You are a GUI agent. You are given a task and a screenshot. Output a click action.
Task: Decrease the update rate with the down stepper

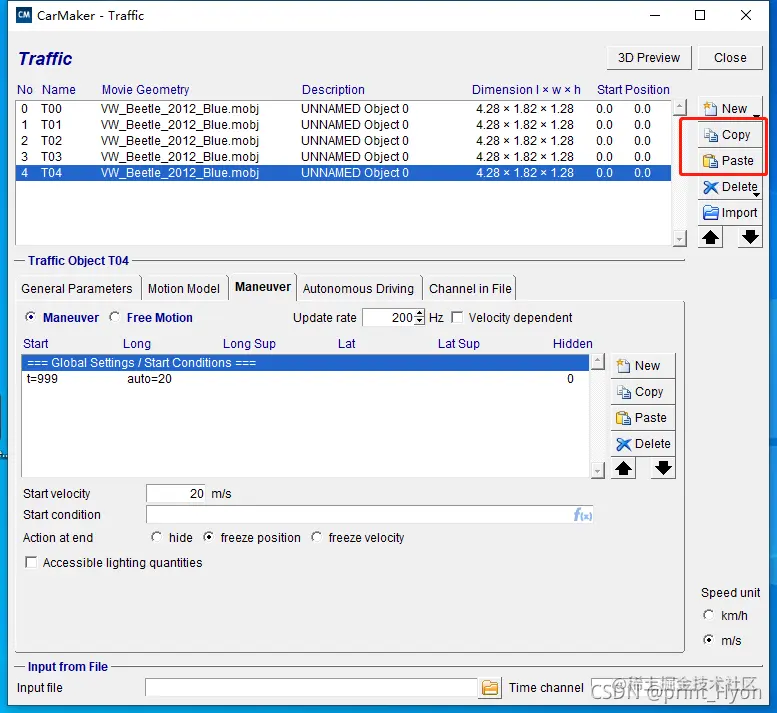click(420, 321)
